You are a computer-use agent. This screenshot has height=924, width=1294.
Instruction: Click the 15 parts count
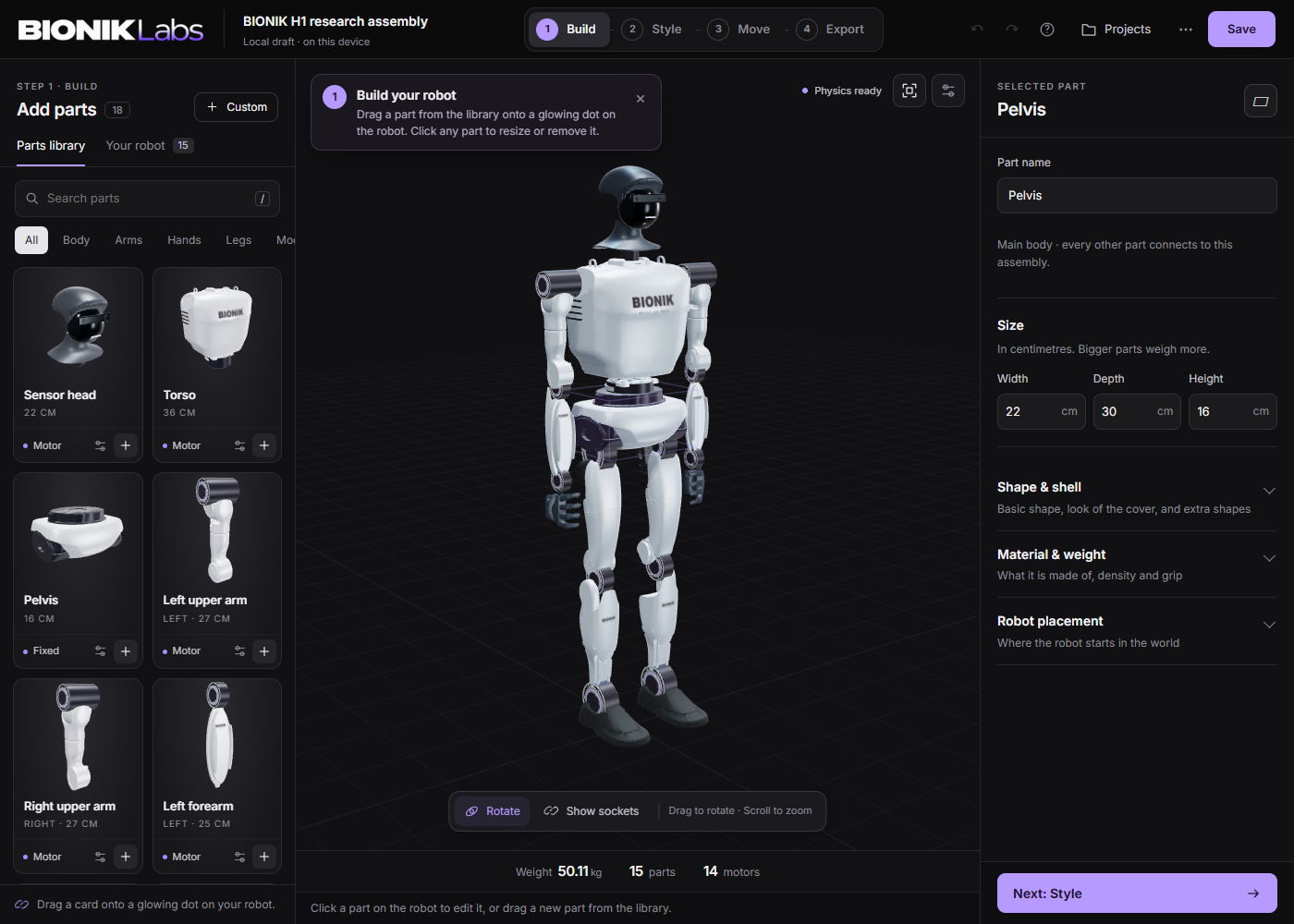pos(653,871)
